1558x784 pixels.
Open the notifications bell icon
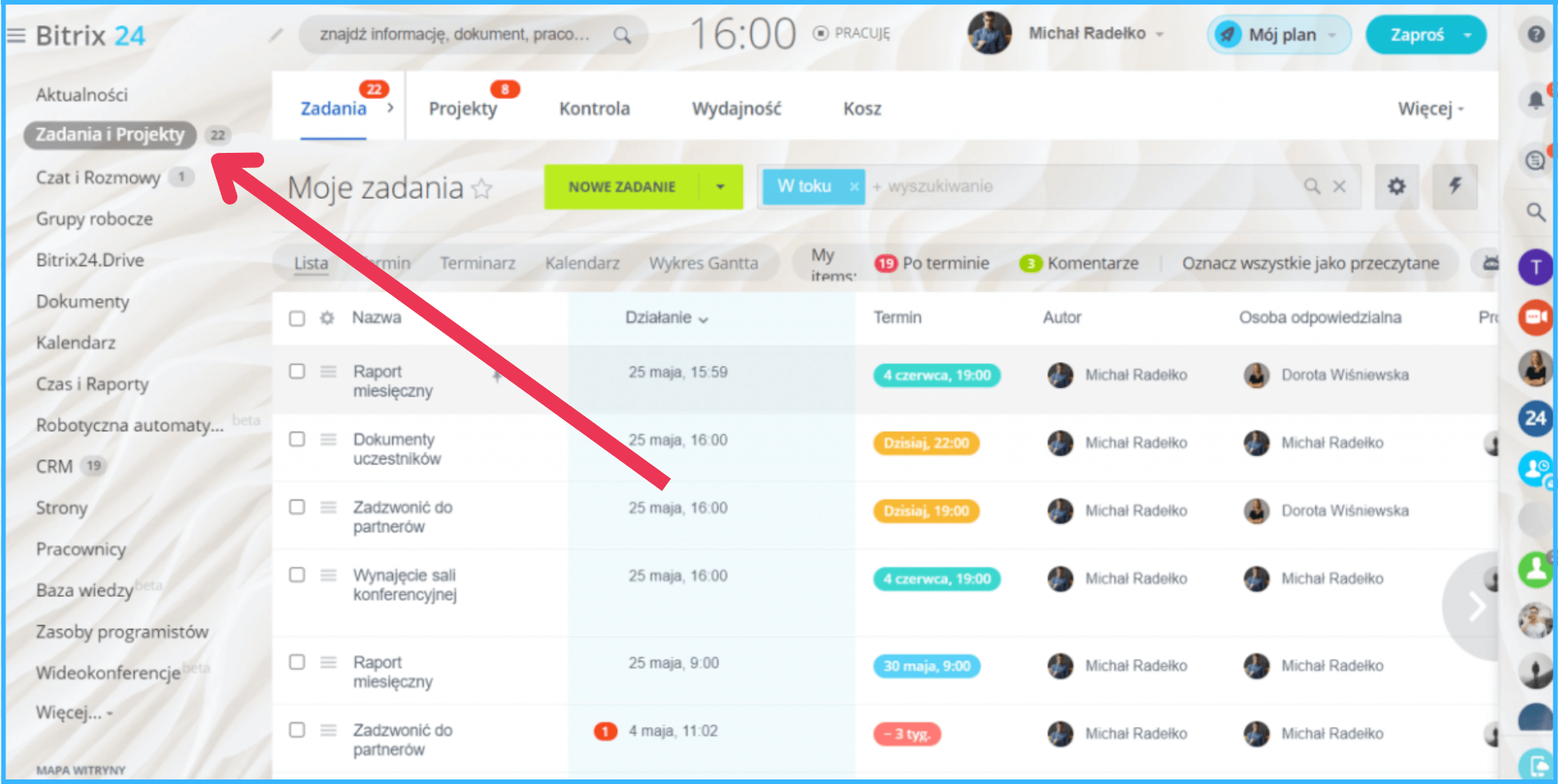pyautogui.click(x=1536, y=100)
